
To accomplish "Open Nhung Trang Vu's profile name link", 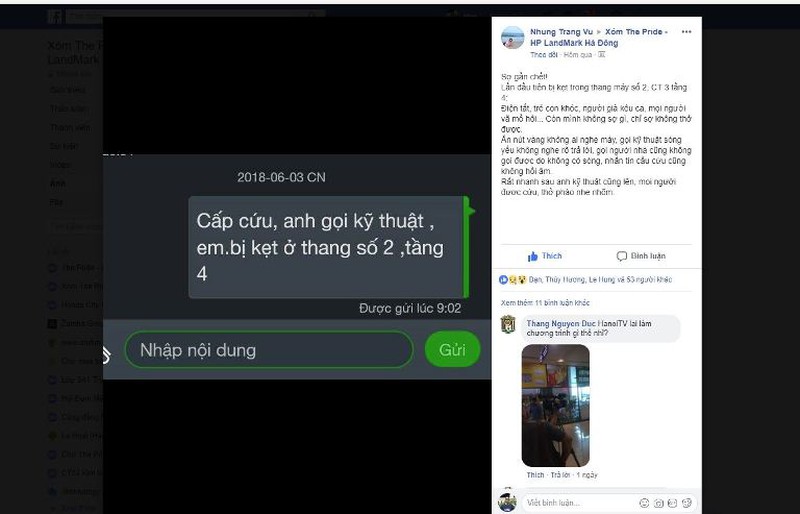I will point(561,32).
